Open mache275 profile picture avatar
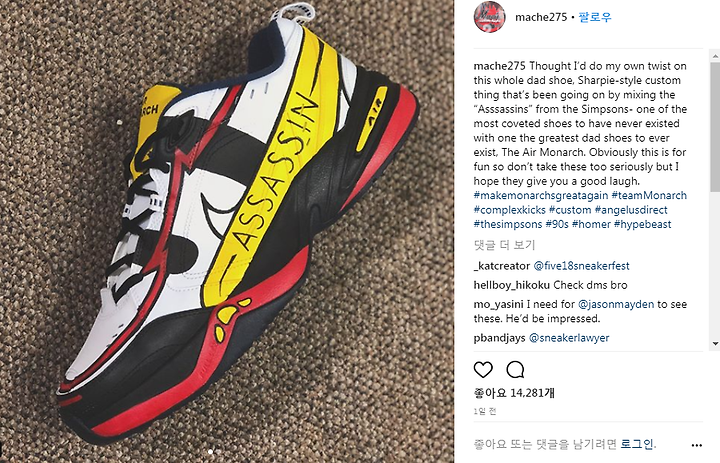 click(x=489, y=17)
